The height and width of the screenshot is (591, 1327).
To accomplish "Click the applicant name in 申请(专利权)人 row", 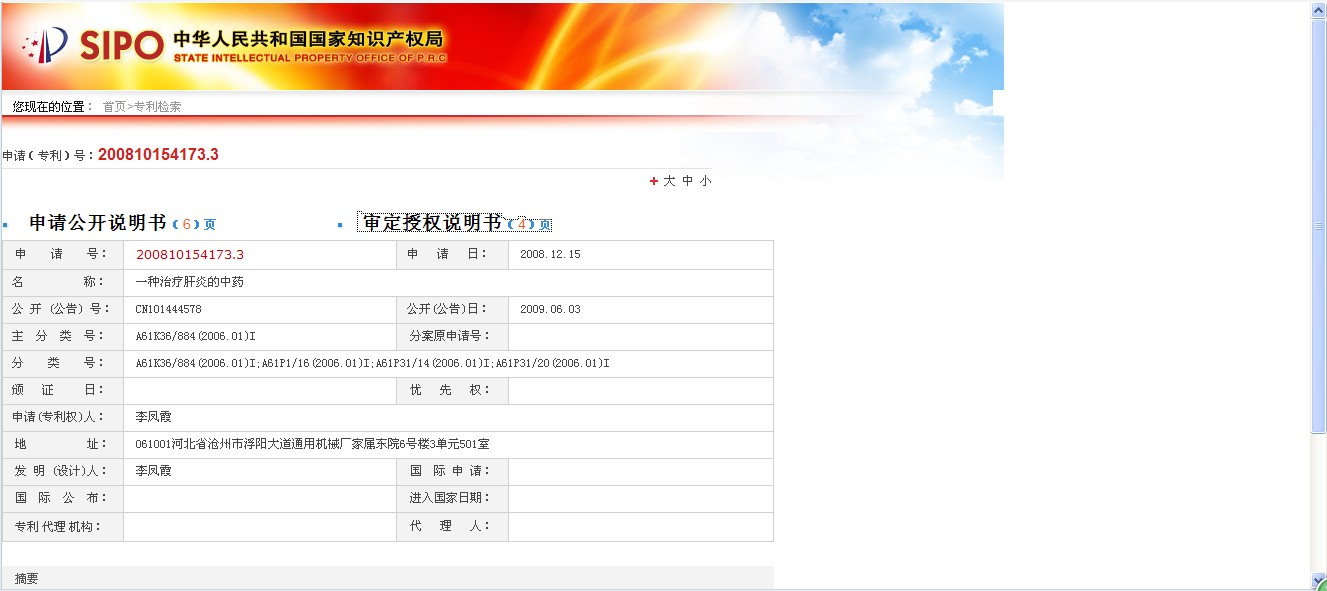I will [x=154, y=417].
